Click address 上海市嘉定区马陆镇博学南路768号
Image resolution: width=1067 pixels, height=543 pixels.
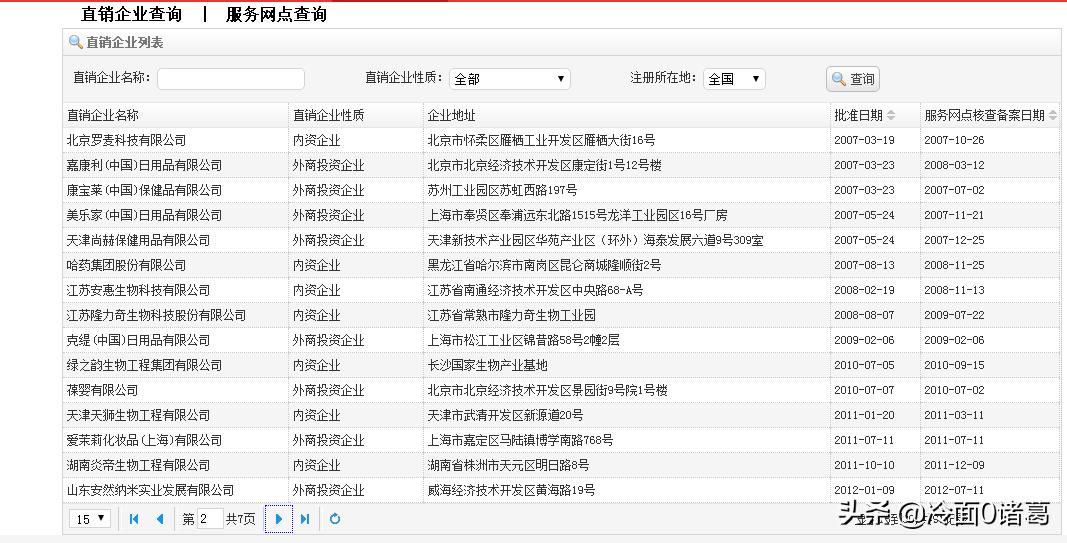520,440
